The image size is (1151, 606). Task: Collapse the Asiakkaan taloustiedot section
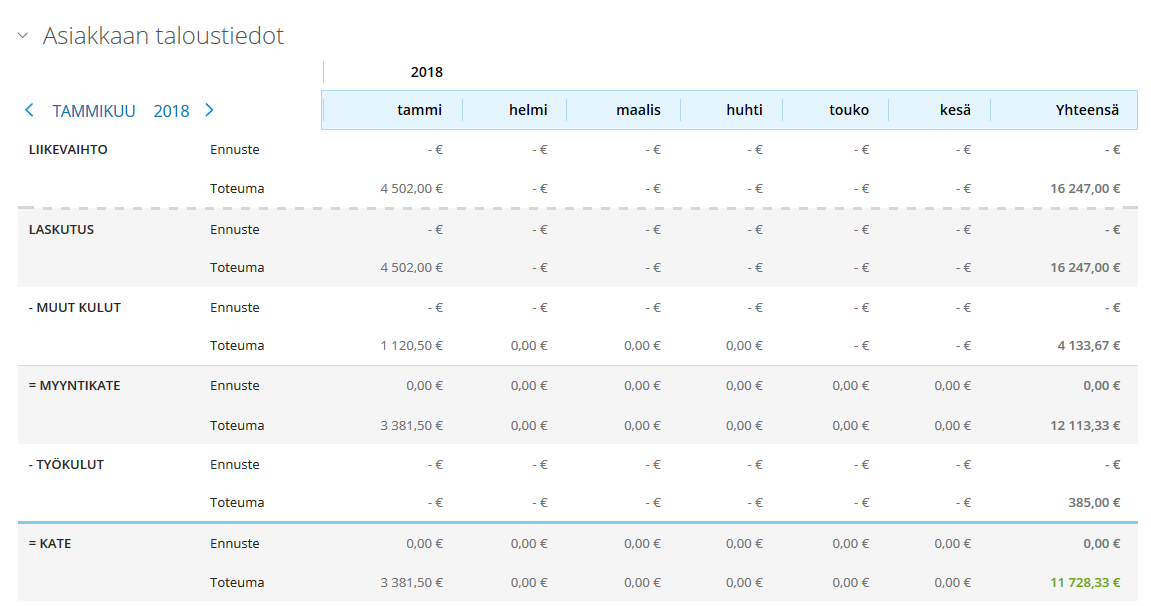[23, 36]
